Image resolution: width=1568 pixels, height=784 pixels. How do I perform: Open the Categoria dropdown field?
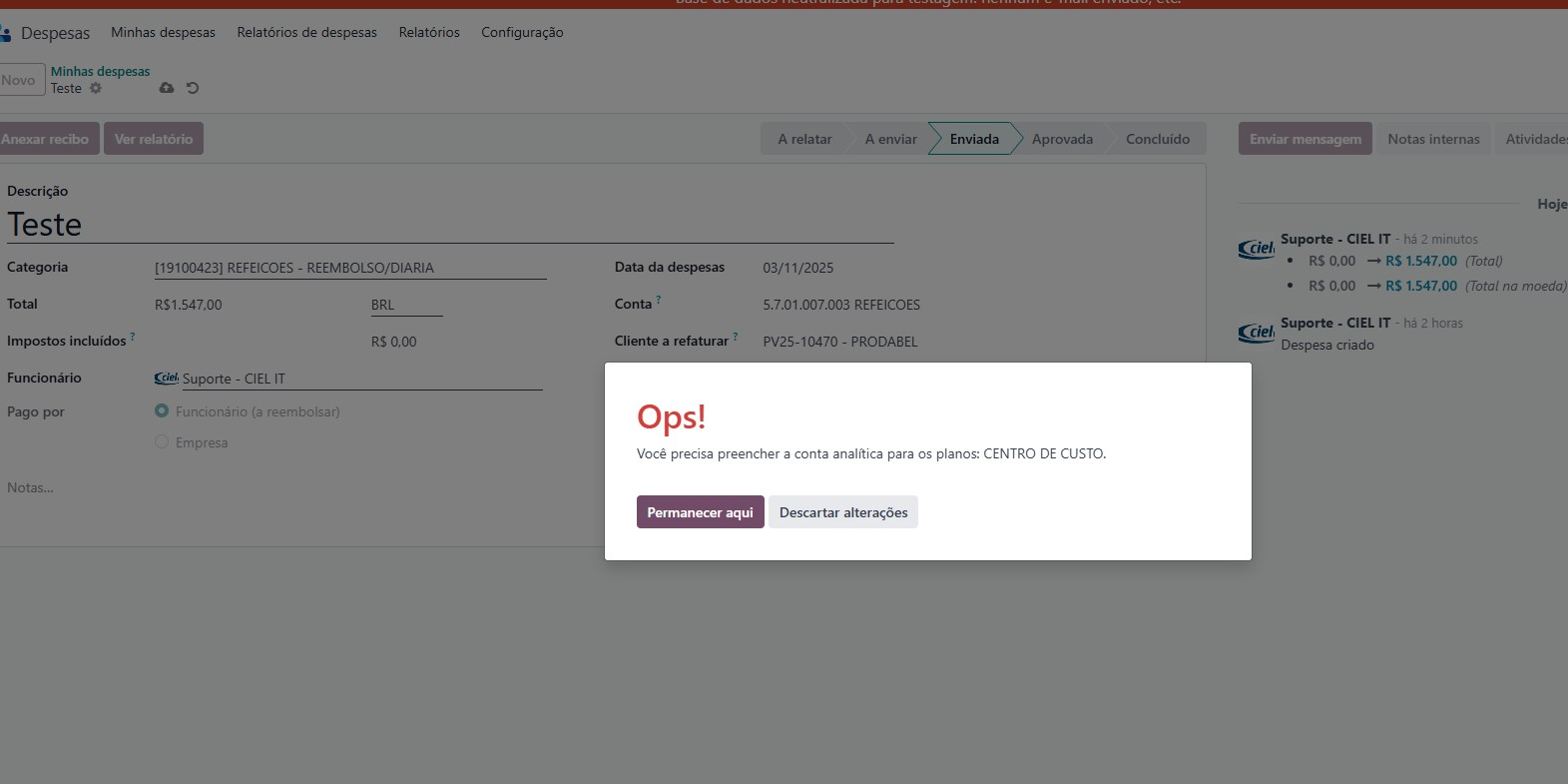pos(349,268)
